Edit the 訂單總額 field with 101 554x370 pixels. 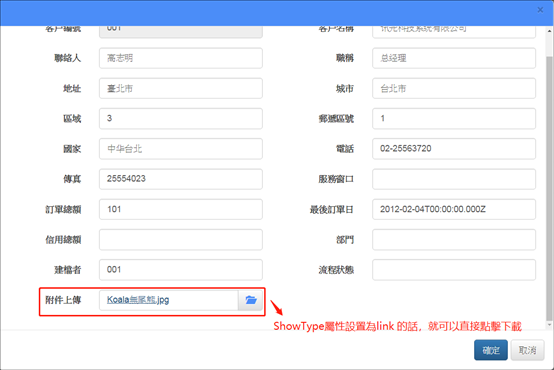click(181, 209)
